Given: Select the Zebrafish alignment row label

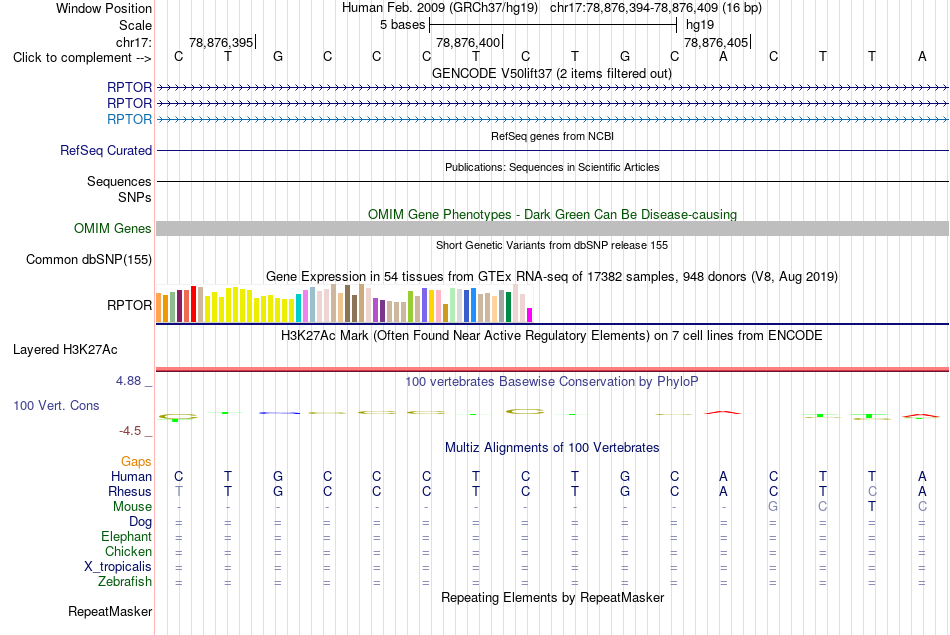Looking at the screenshot, I should (x=125, y=582).
